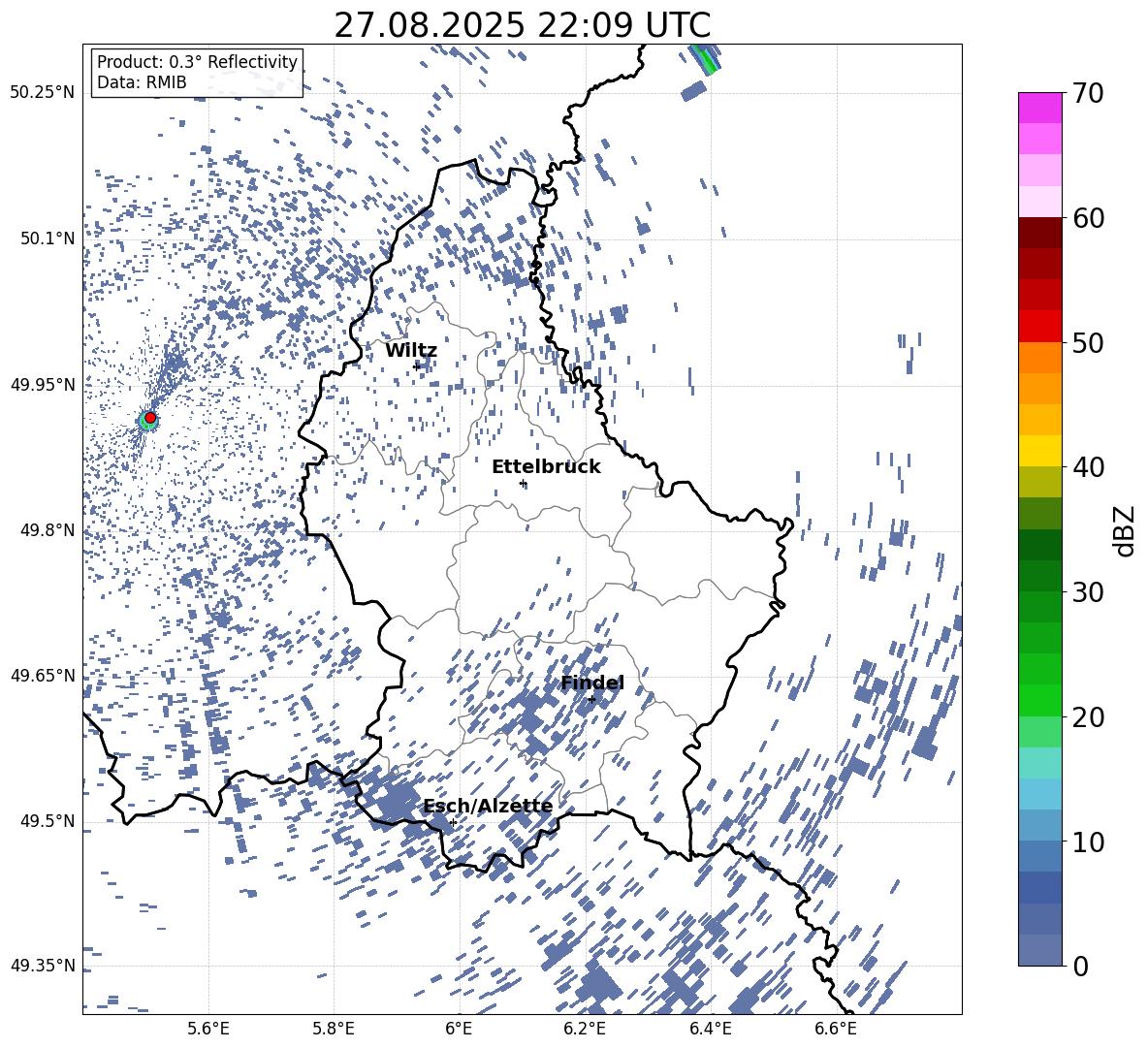Image resolution: width=1148 pixels, height=1048 pixels.
Task: Click the title 27.08.2025 22:09 UTC
Action: pos(522,25)
